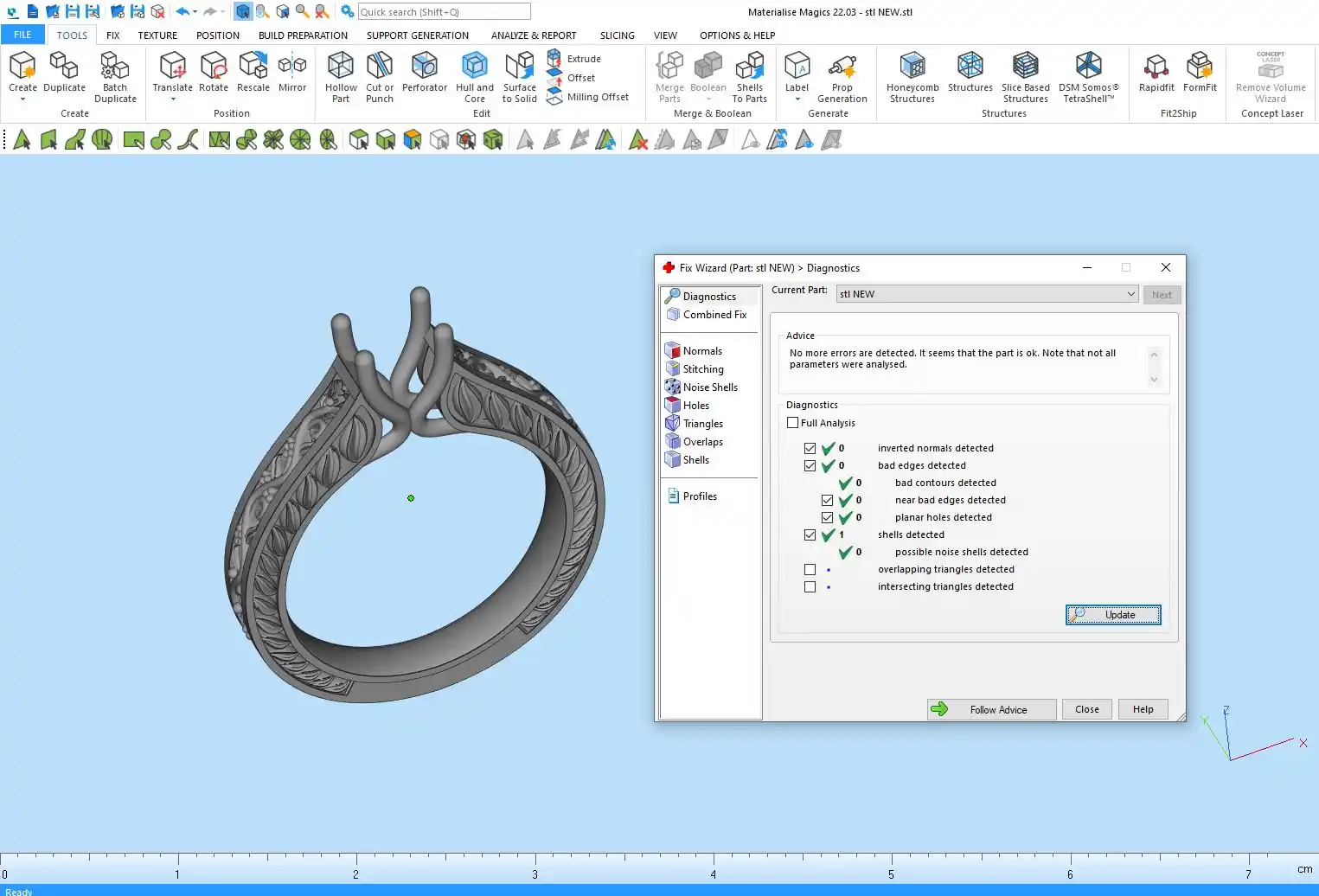Switch to the Build Preparation tab
1319x896 pixels.
coord(303,35)
